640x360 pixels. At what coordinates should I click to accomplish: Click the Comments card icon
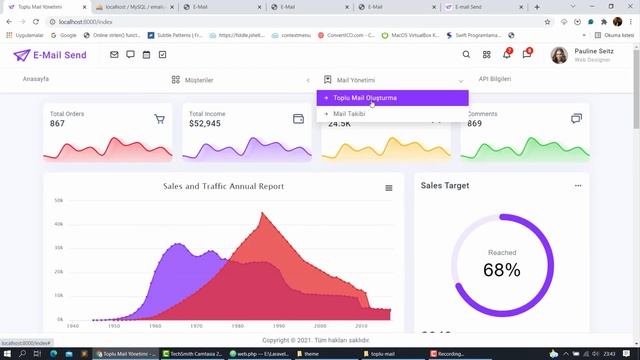pyautogui.click(x=576, y=118)
